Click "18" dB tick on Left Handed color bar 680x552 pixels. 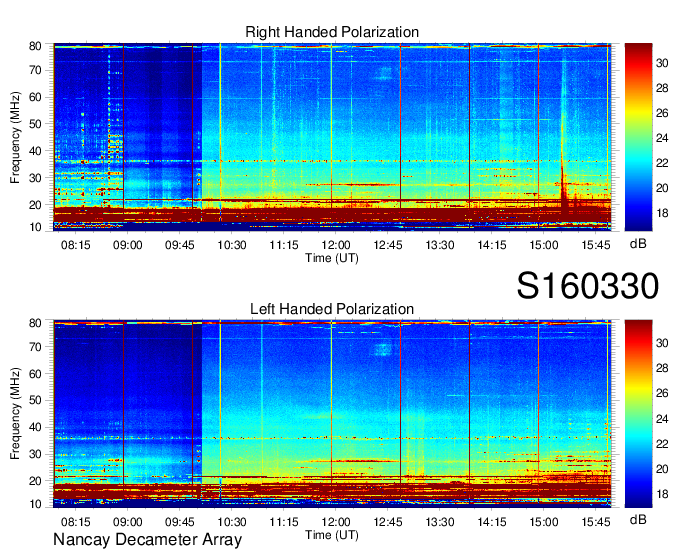662,494
